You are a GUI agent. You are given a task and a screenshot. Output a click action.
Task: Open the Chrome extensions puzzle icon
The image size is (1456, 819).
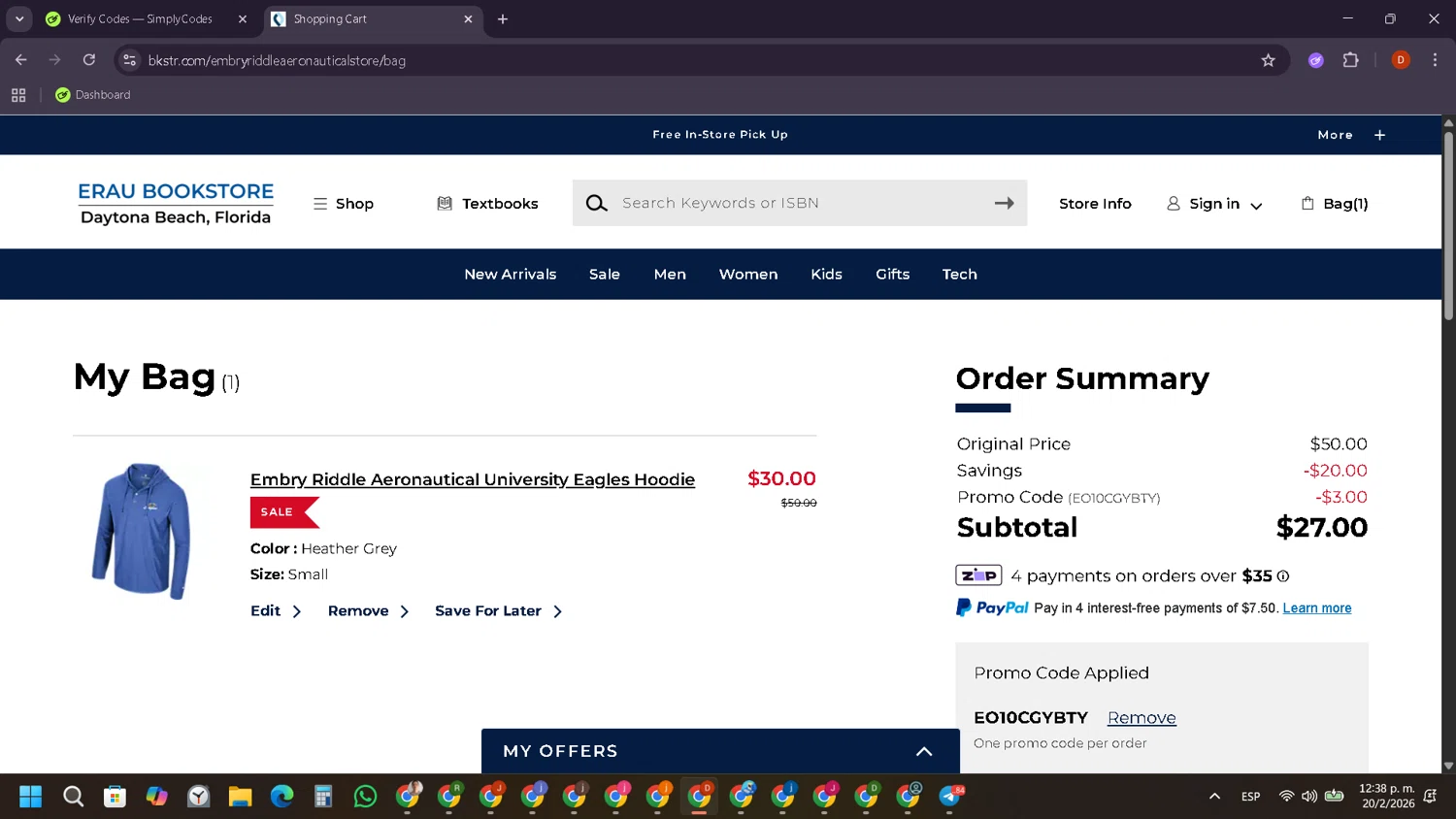coord(1350,60)
